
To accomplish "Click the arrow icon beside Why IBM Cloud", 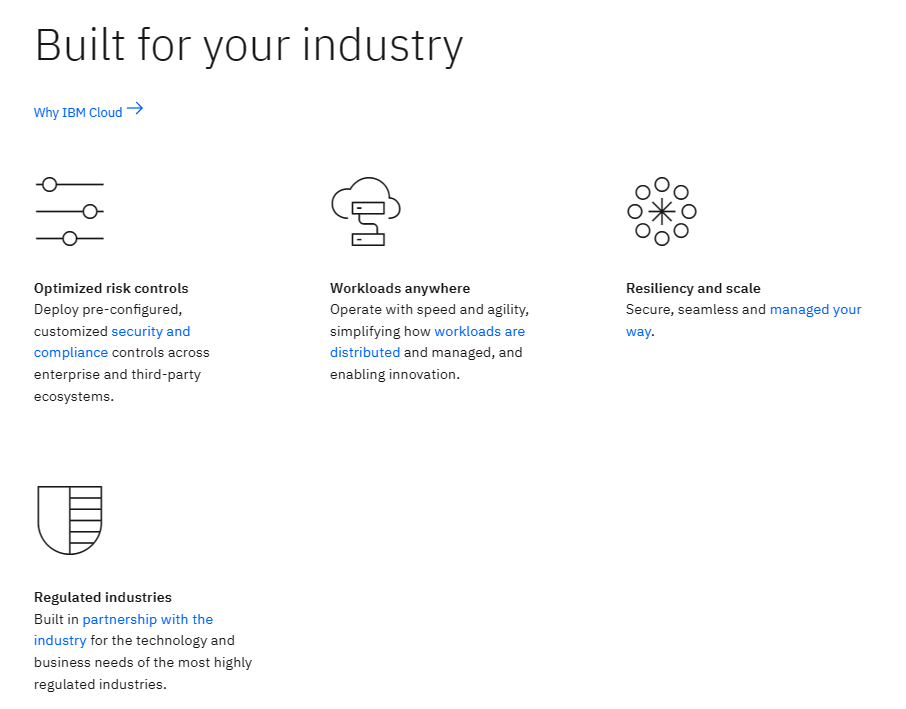I will pos(135,109).
